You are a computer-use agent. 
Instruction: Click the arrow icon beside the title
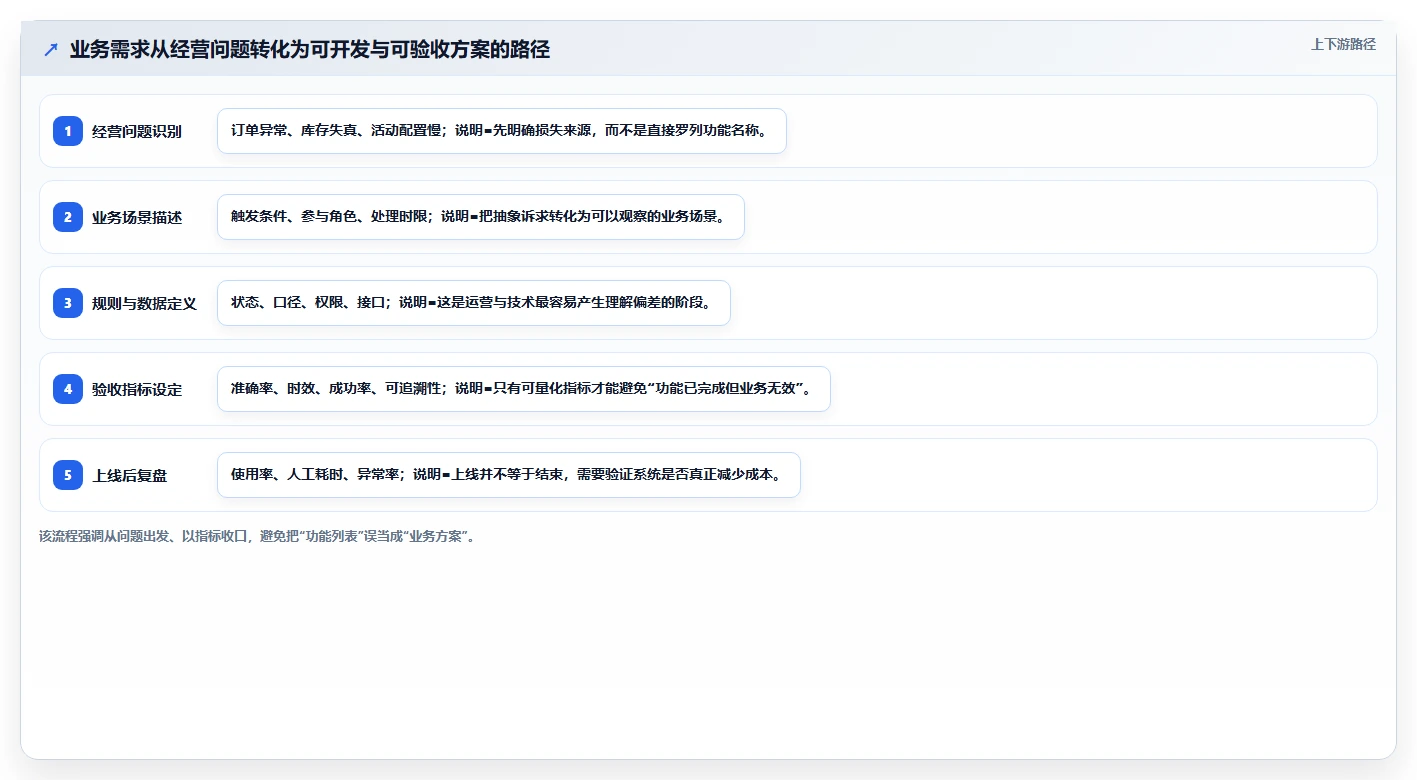(51, 50)
